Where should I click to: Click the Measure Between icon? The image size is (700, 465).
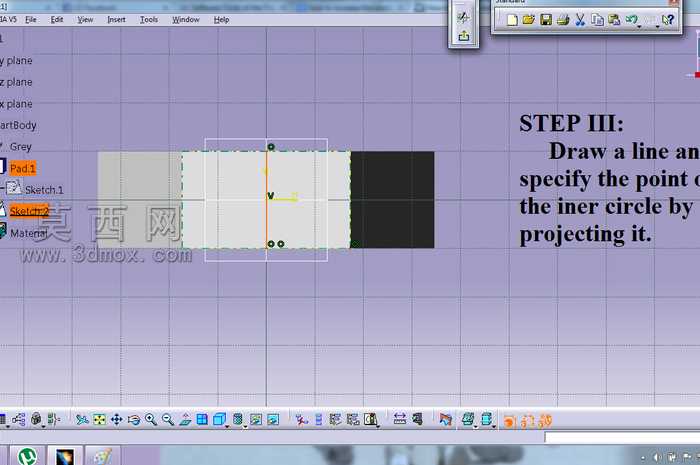coord(400,419)
